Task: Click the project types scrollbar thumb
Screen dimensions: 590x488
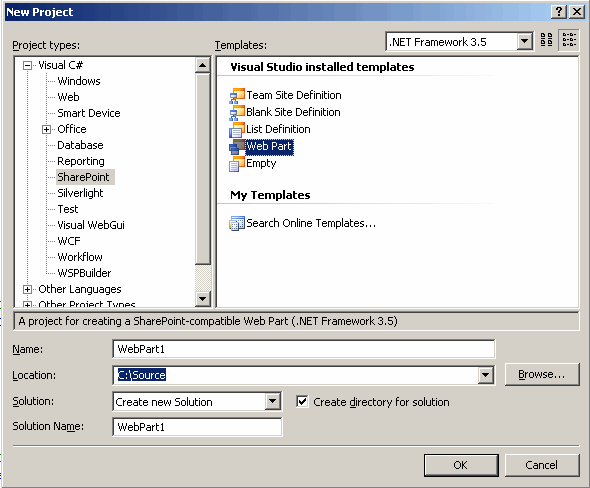Action: coord(203,169)
